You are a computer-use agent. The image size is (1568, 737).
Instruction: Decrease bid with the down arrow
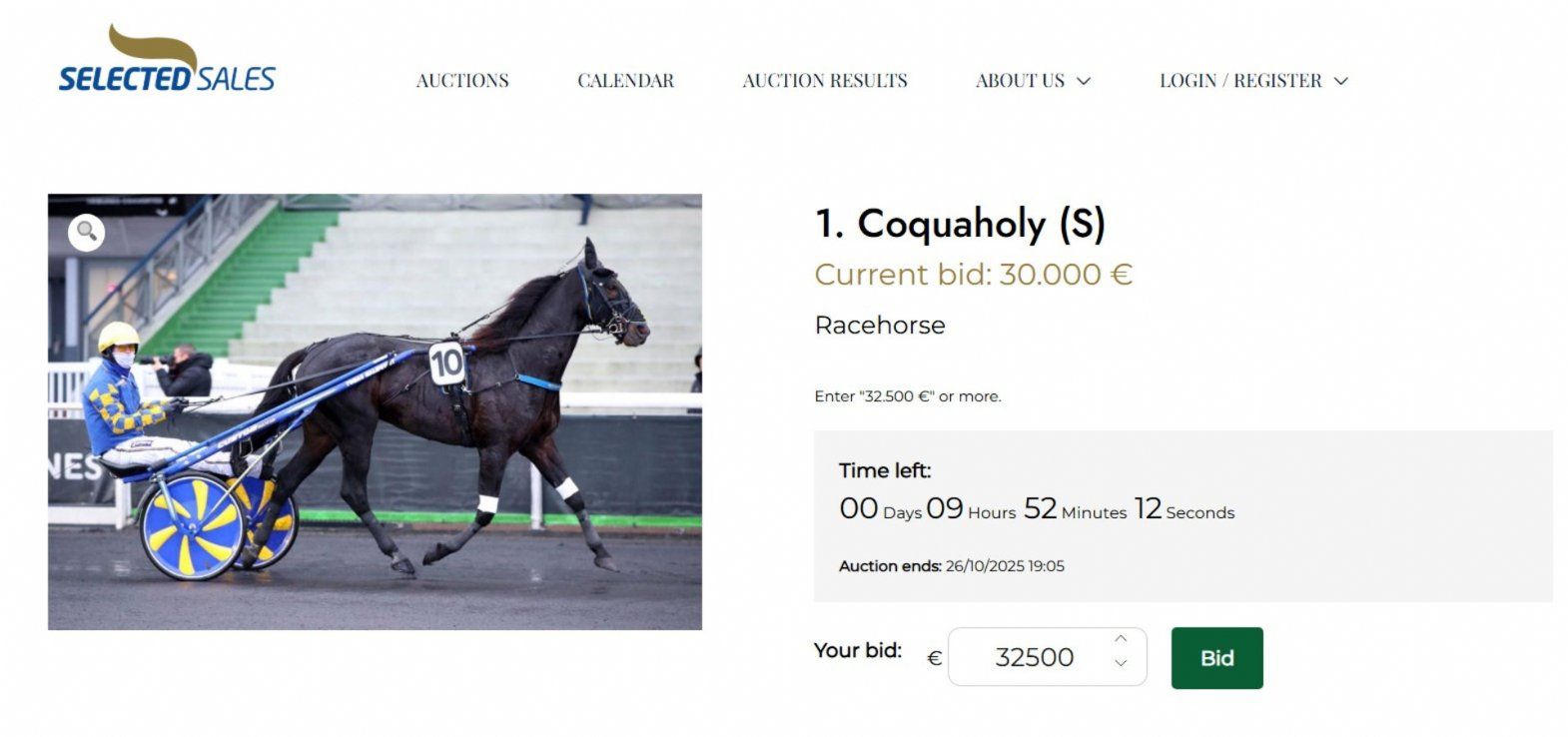click(1121, 663)
